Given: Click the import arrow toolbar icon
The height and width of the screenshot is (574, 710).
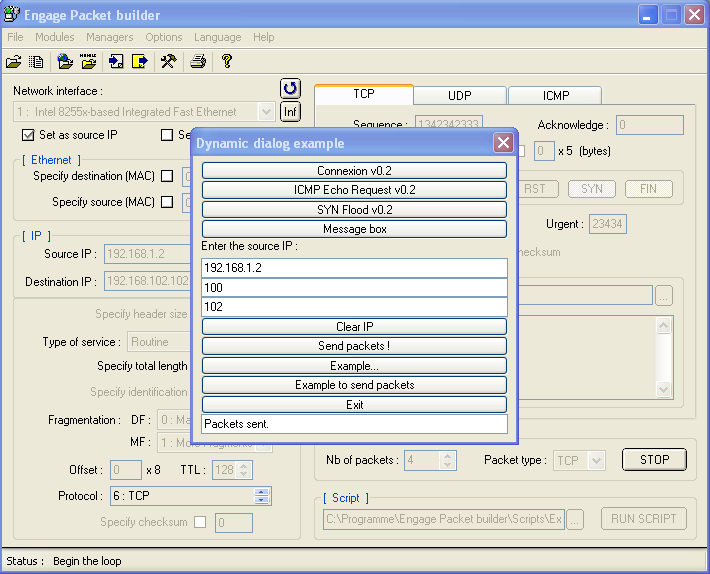Looking at the screenshot, I should click(116, 61).
